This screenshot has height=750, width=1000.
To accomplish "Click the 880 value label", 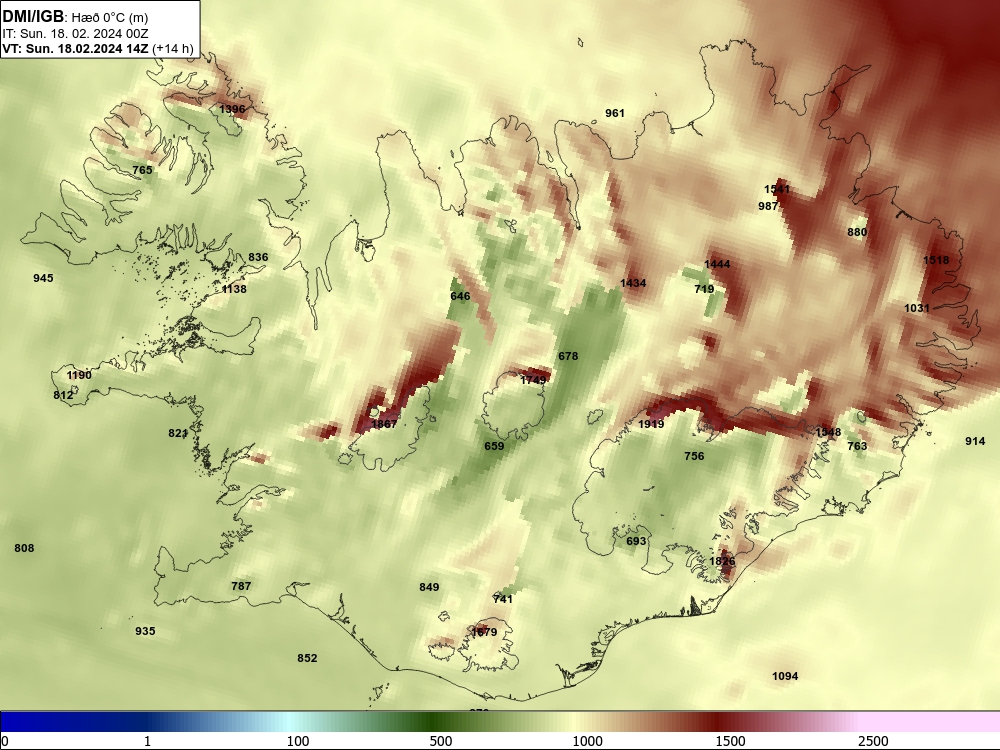I will point(857,232).
